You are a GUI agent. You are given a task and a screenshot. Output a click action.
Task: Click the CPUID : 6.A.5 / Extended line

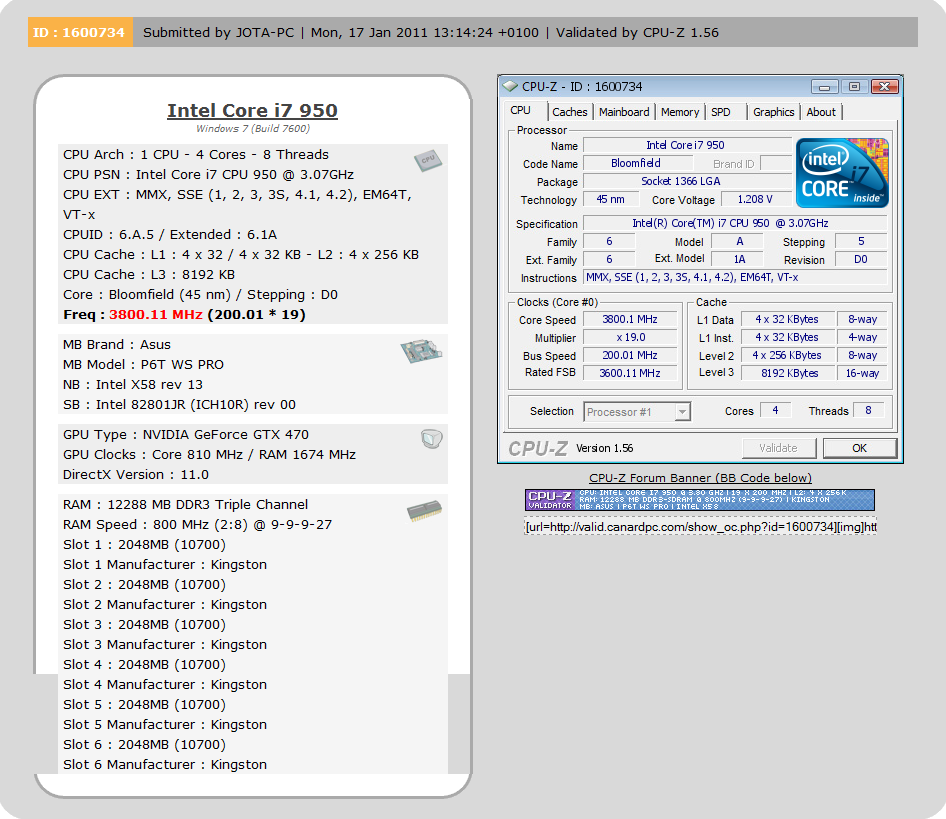coord(170,234)
